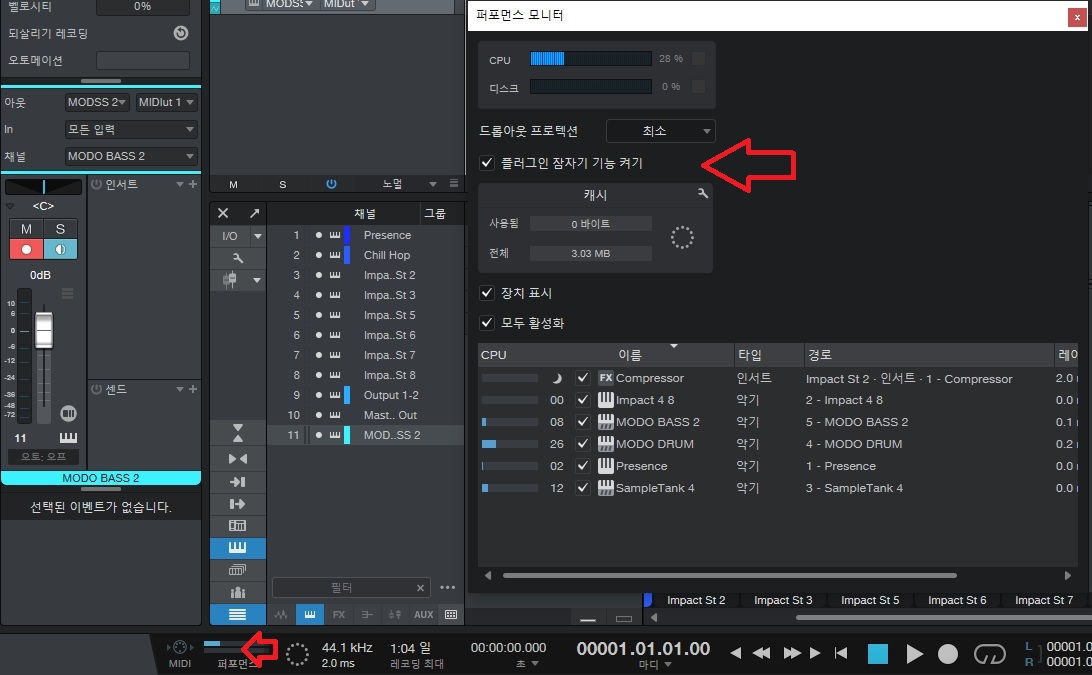This screenshot has width=1092, height=675.
Task: Open the dropout protection dropdown
Action: (660, 130)
